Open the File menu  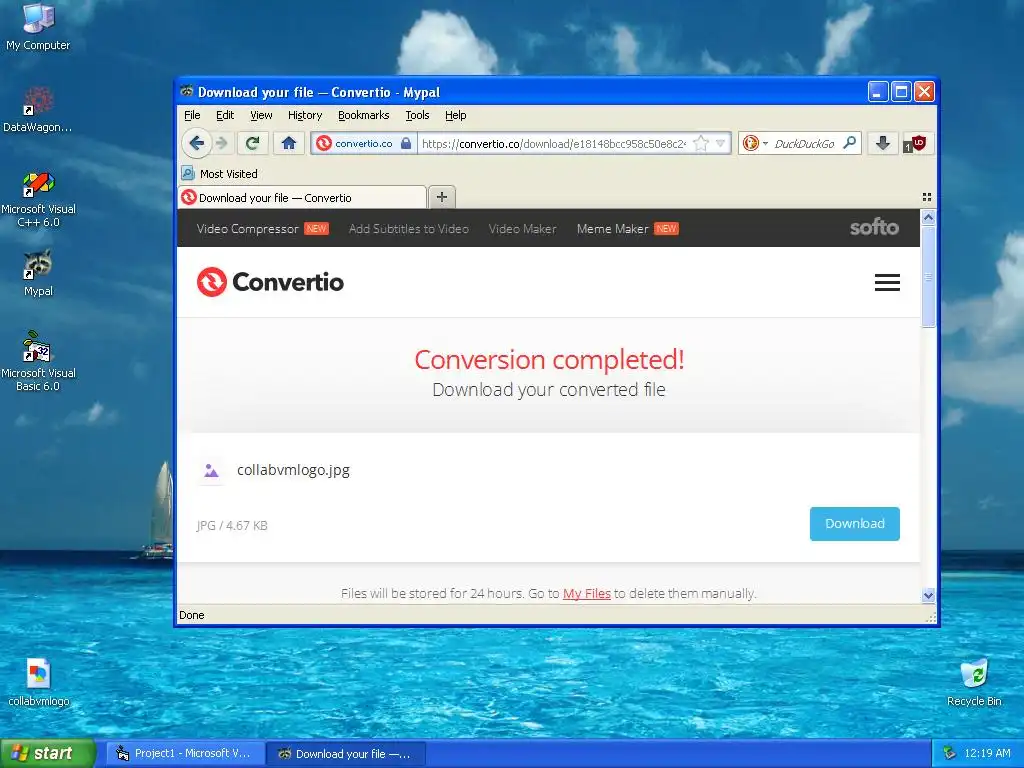(x=192, y=116)
